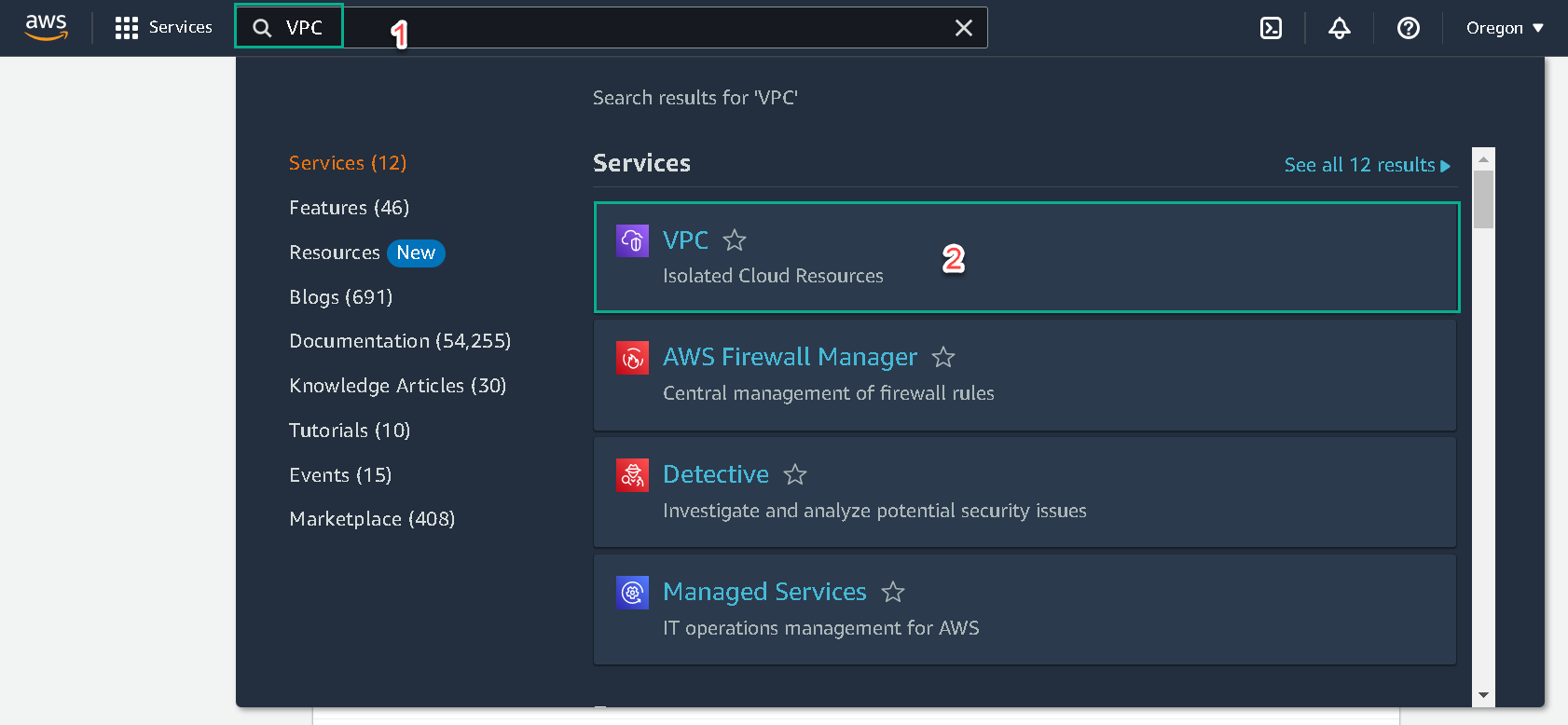Favorite the VPC service star
Image resolution: width=1568 pixels, height=725 pixels.
[735, 240]
